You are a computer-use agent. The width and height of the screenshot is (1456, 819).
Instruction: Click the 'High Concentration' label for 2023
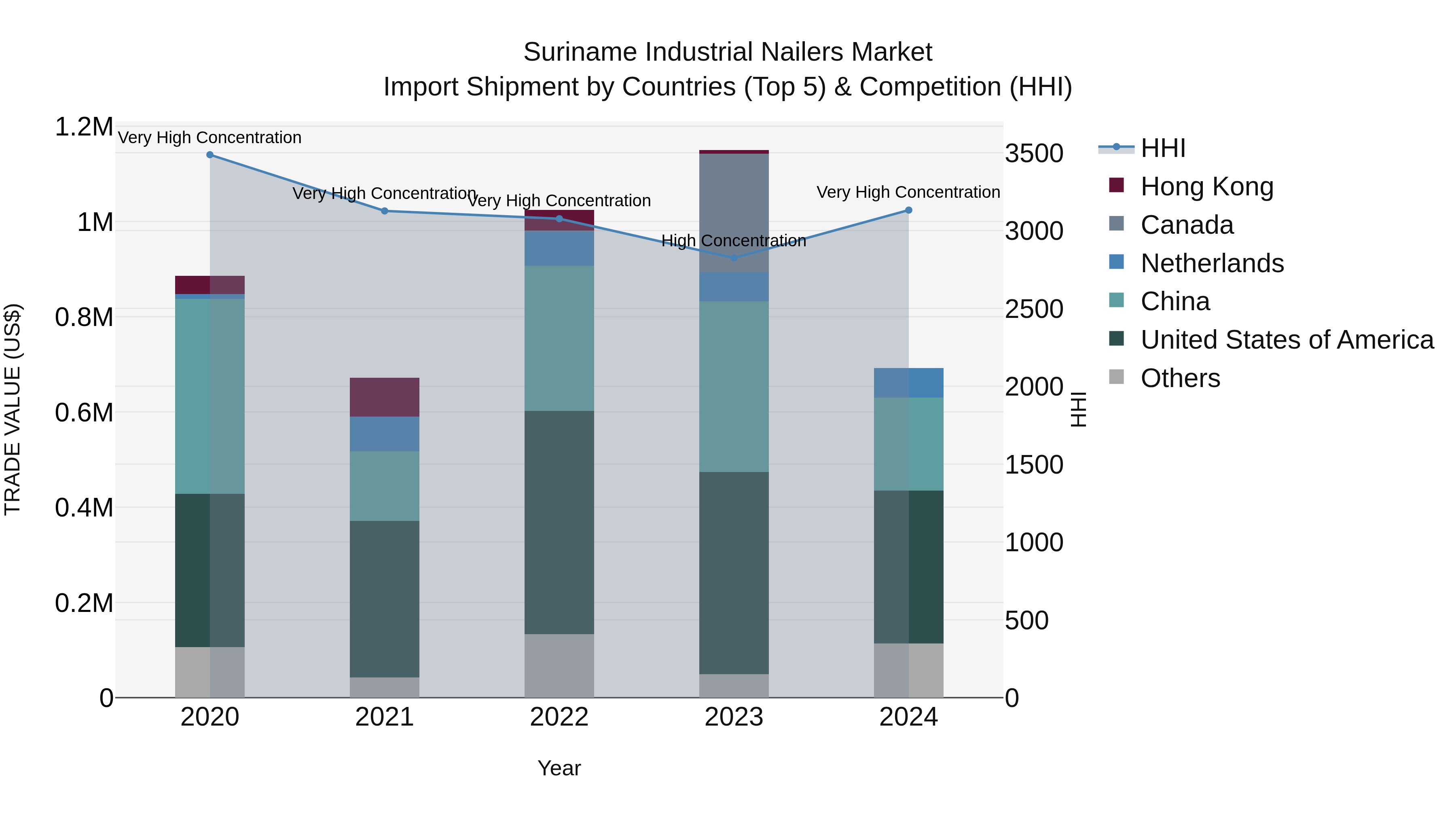[x=734, y=241]
